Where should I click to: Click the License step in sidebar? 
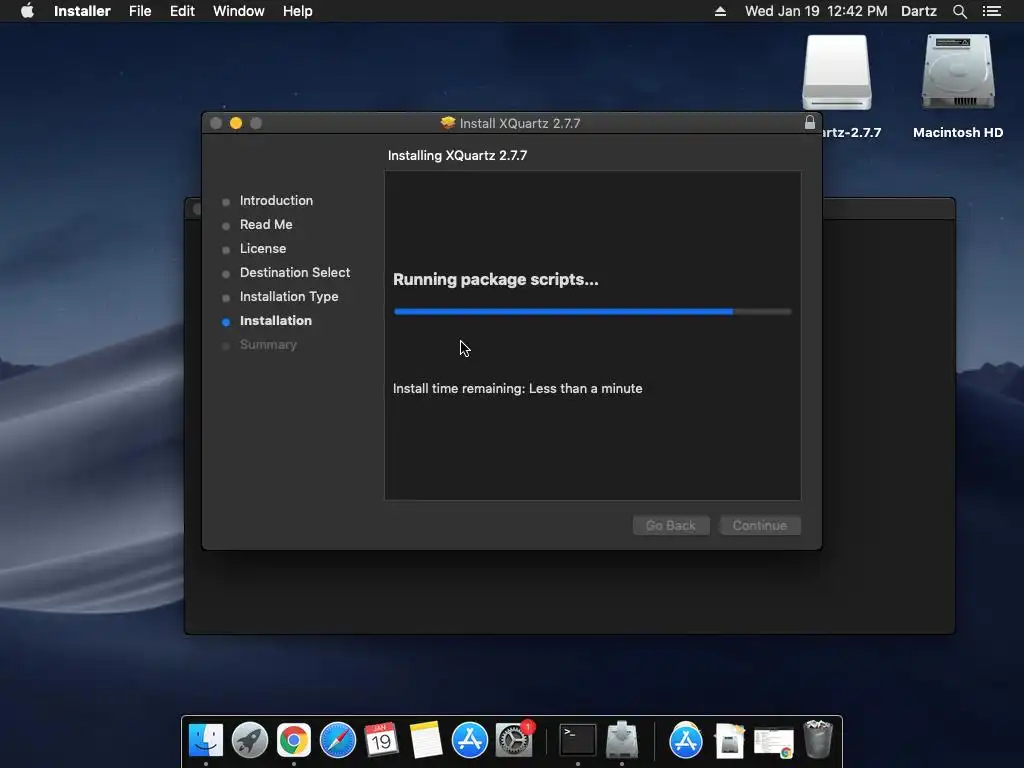coord(263,249)
